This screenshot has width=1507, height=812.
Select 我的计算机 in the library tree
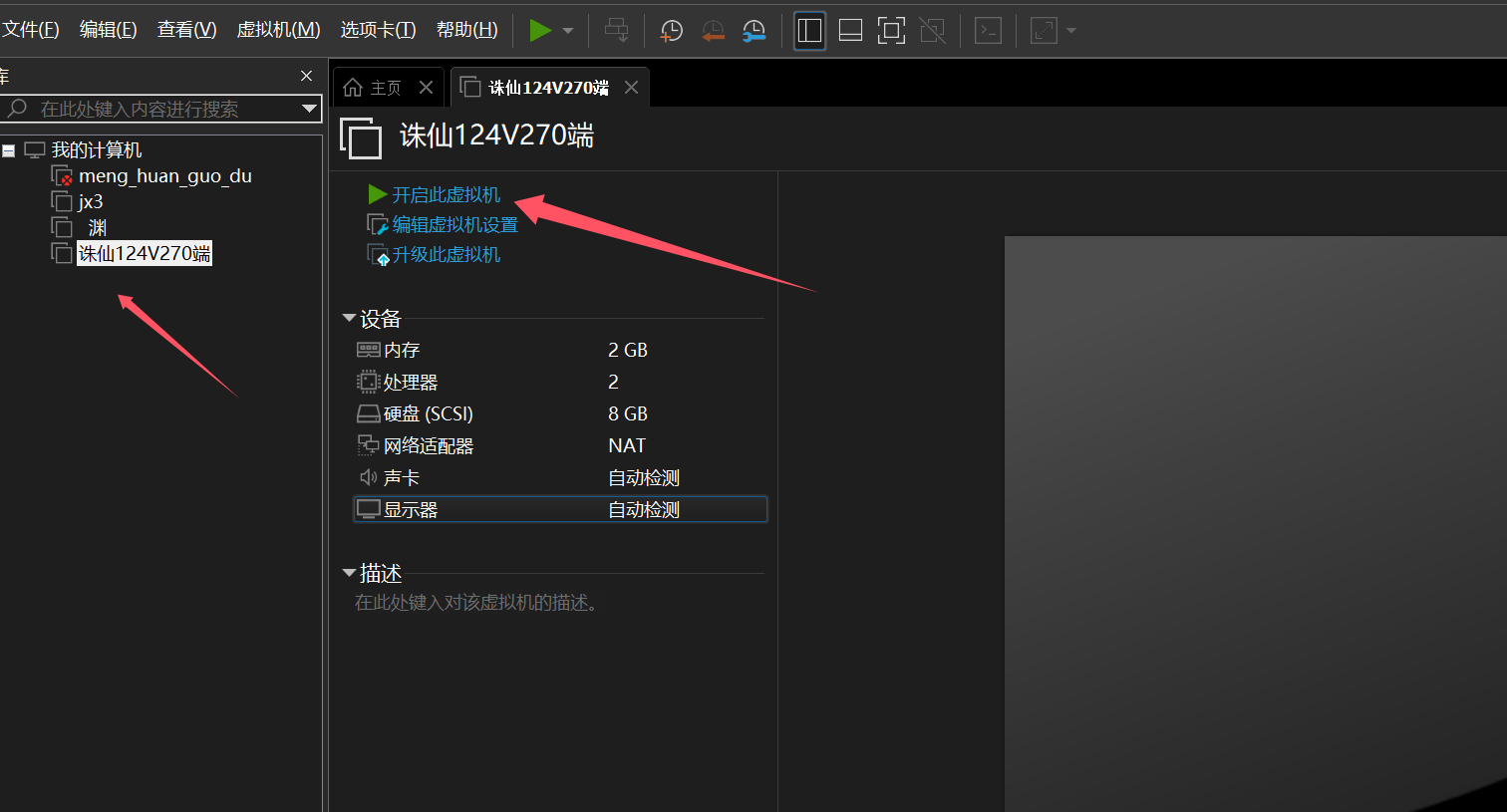97,150
